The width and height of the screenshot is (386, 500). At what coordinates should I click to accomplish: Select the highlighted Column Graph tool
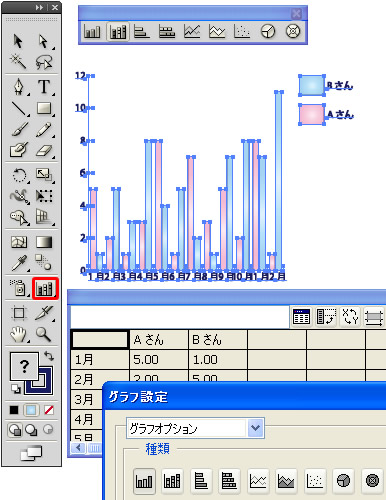45,288
